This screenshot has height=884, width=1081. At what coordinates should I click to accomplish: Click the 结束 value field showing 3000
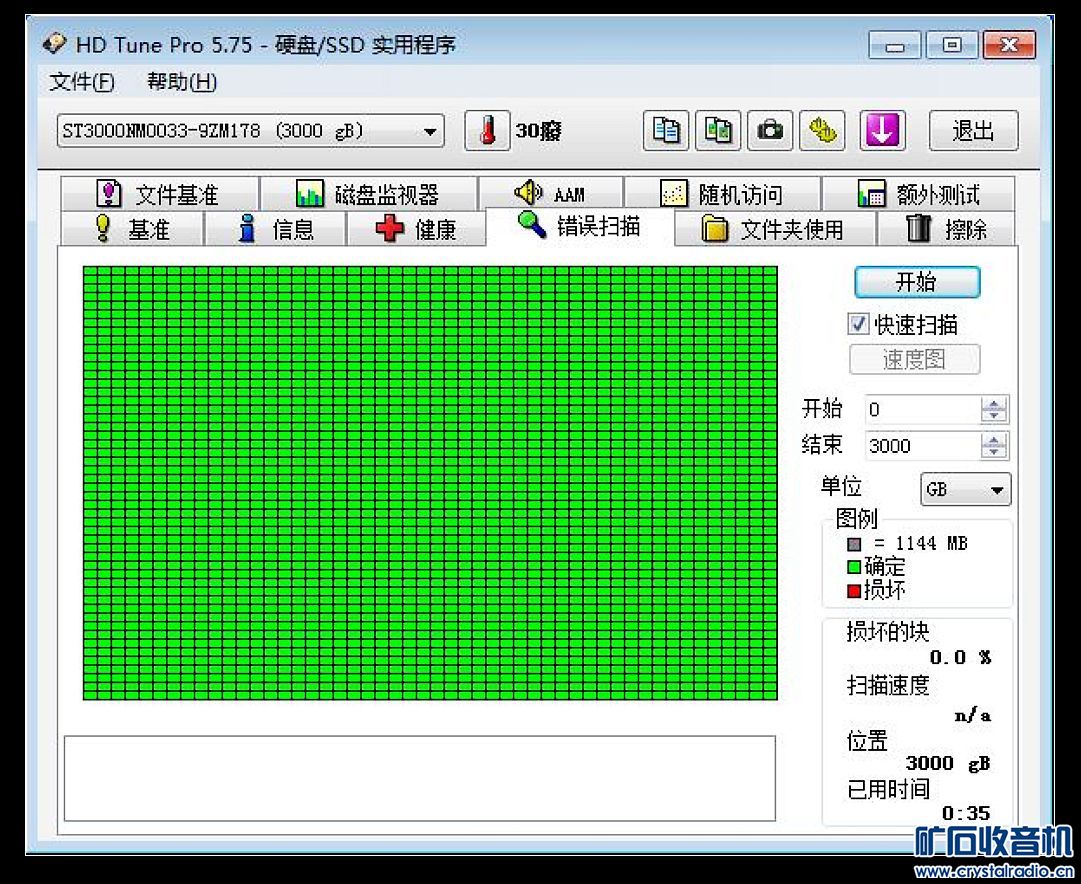[922, 446]
